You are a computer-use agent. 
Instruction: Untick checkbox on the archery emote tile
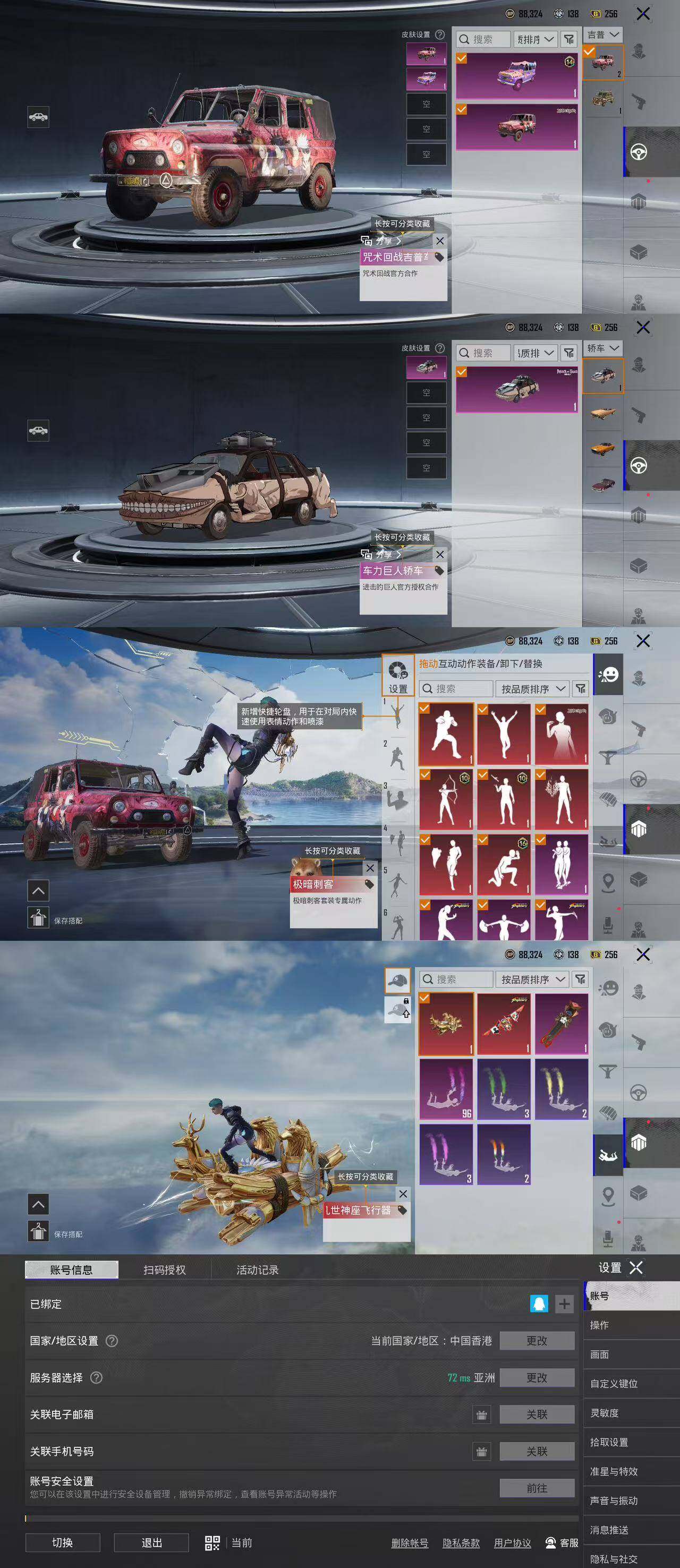coord(424,774)
